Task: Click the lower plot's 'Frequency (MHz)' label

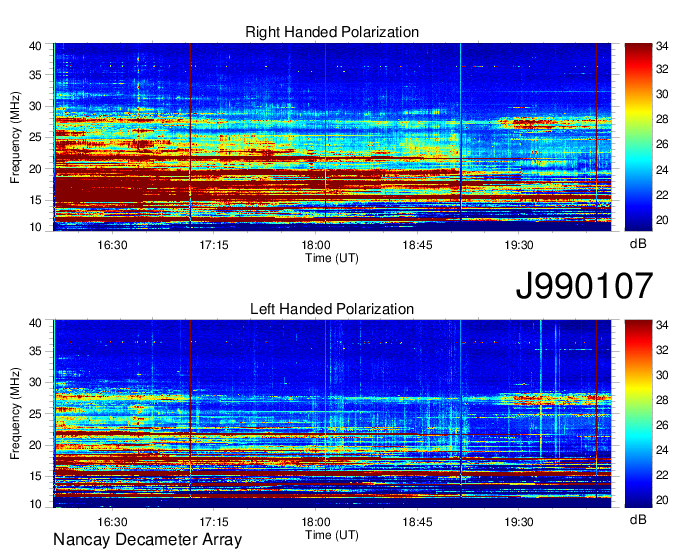Action: click(x=15, y=414)
